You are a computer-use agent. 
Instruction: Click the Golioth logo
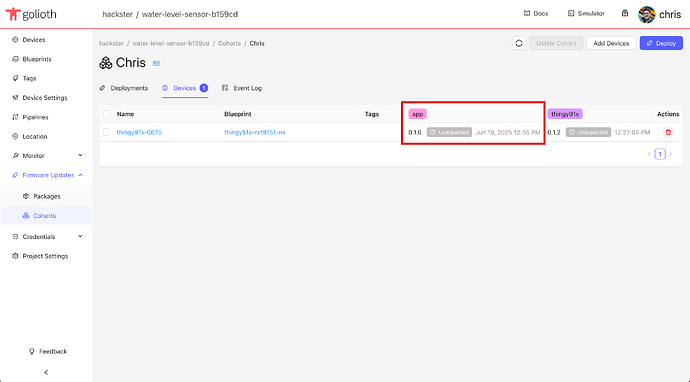(x=31, y=14)
